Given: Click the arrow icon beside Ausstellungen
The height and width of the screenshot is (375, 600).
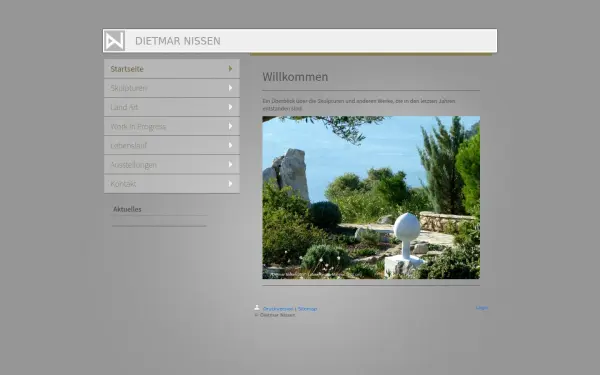Looking at the screenshot, I should tap(230, 164).
